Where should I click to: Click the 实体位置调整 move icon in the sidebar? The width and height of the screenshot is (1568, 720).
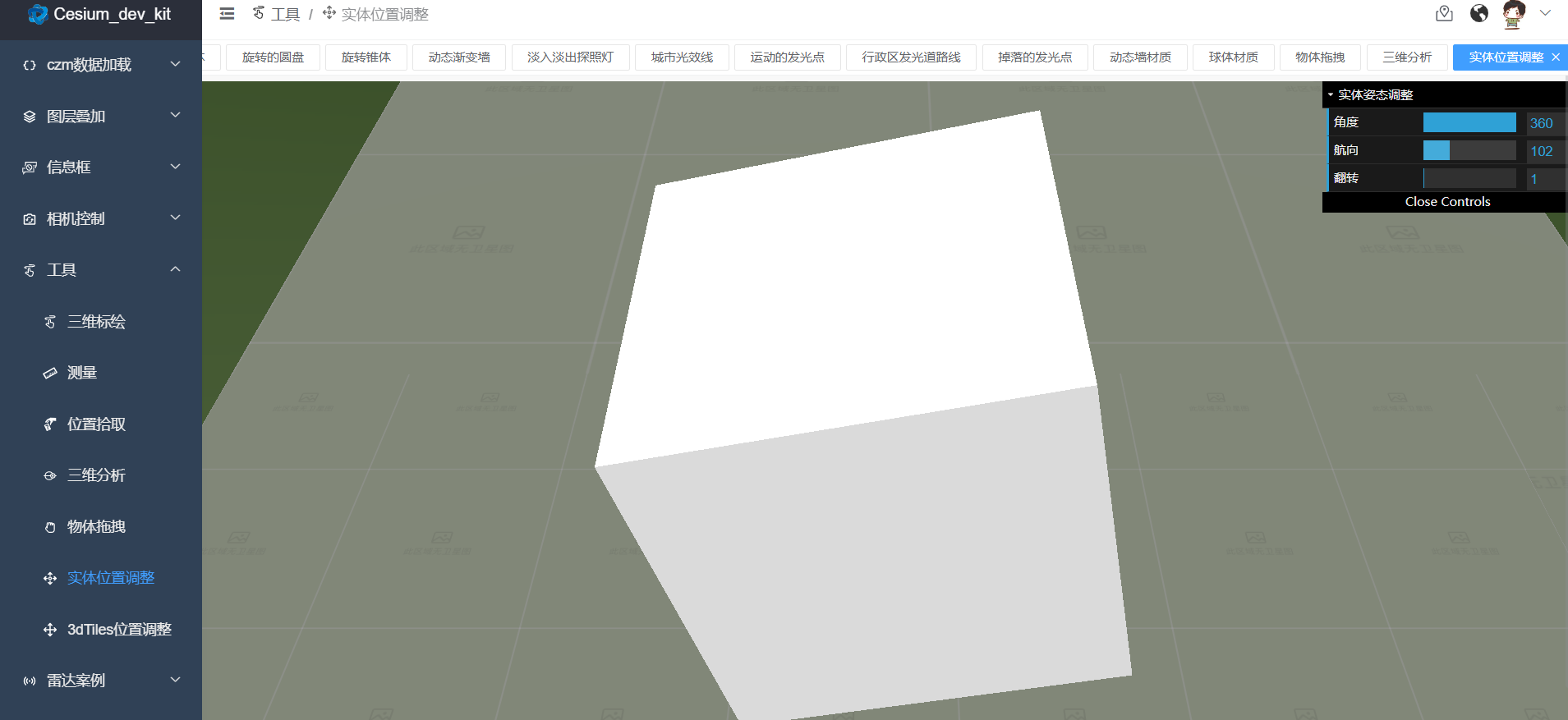click(x=50, y=578)
